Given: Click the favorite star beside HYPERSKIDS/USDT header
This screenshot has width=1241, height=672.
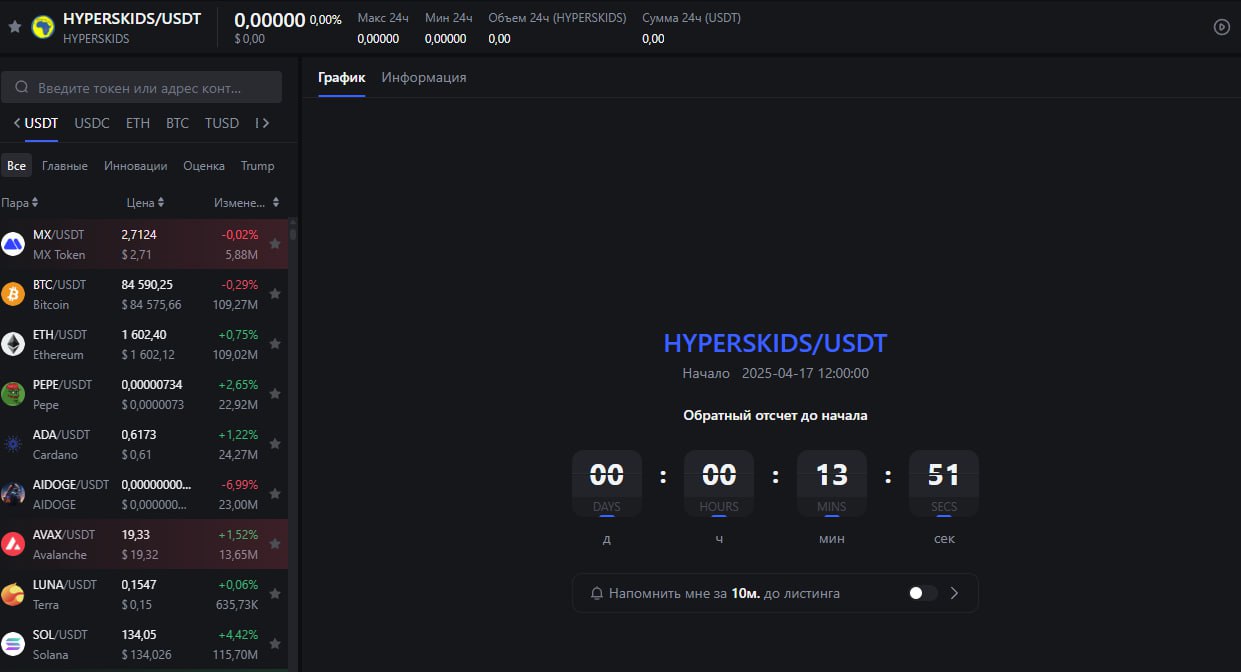Looking at the screenshot, I should (15, 27).
